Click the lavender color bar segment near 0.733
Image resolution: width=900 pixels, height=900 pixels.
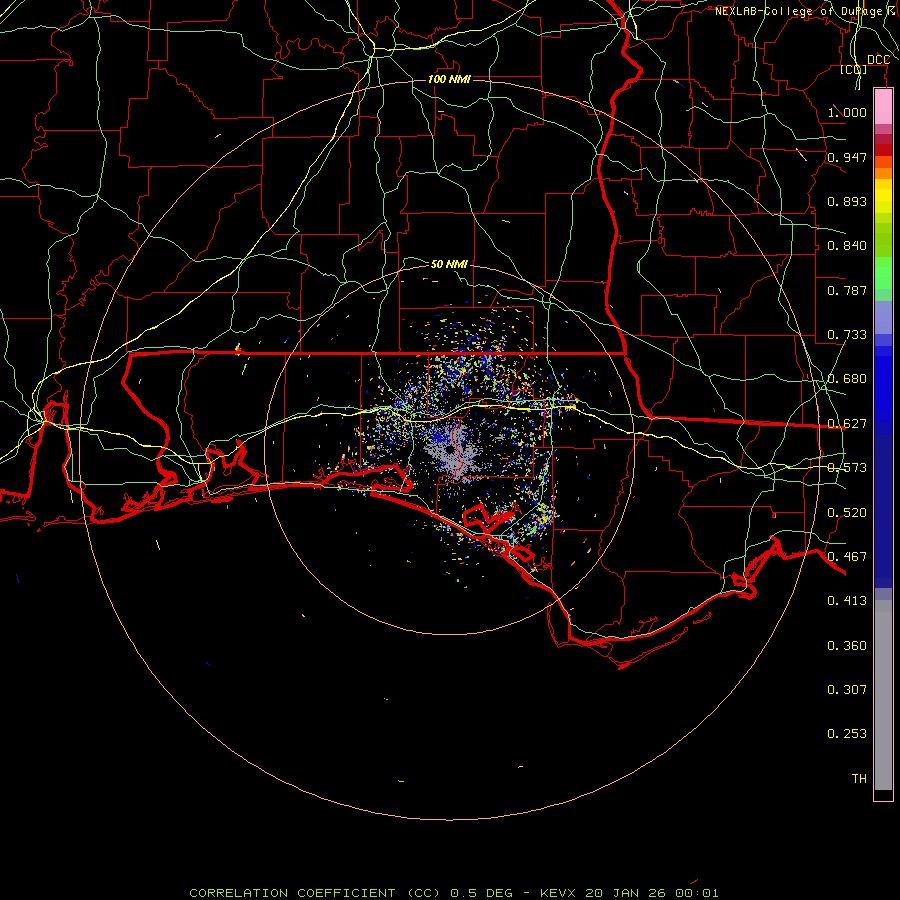pos(883,317)
